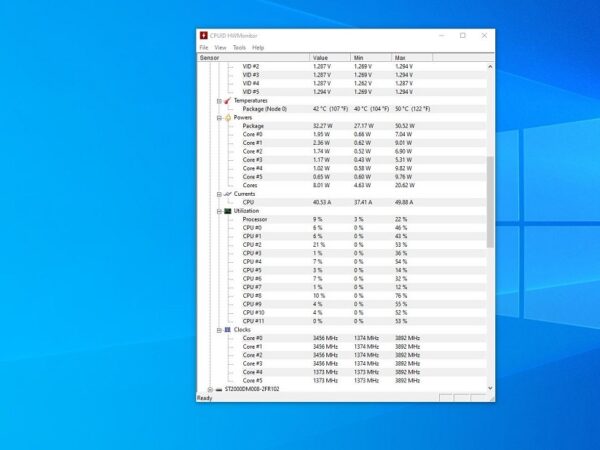Open the View menu
600x450 pixels.
pos(220,47)
